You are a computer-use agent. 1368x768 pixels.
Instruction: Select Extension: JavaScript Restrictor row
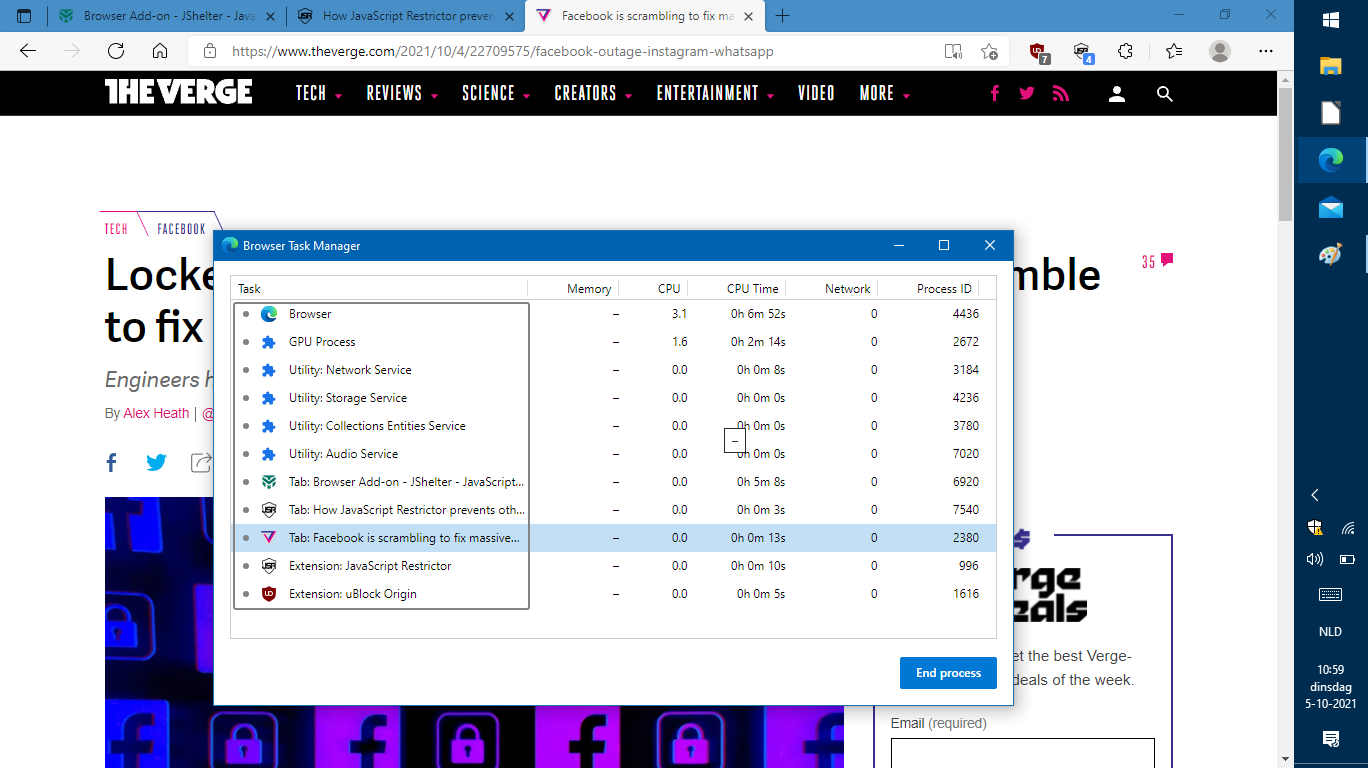(613, 566)
